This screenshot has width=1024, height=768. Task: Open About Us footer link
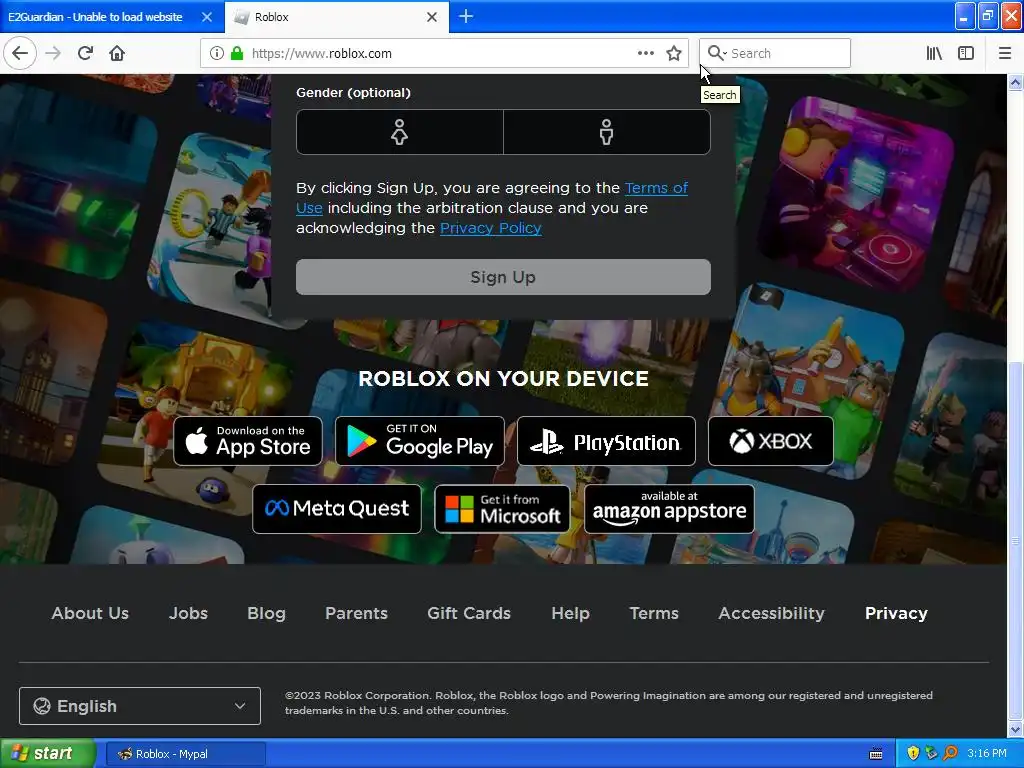click(x=90, y=613)
